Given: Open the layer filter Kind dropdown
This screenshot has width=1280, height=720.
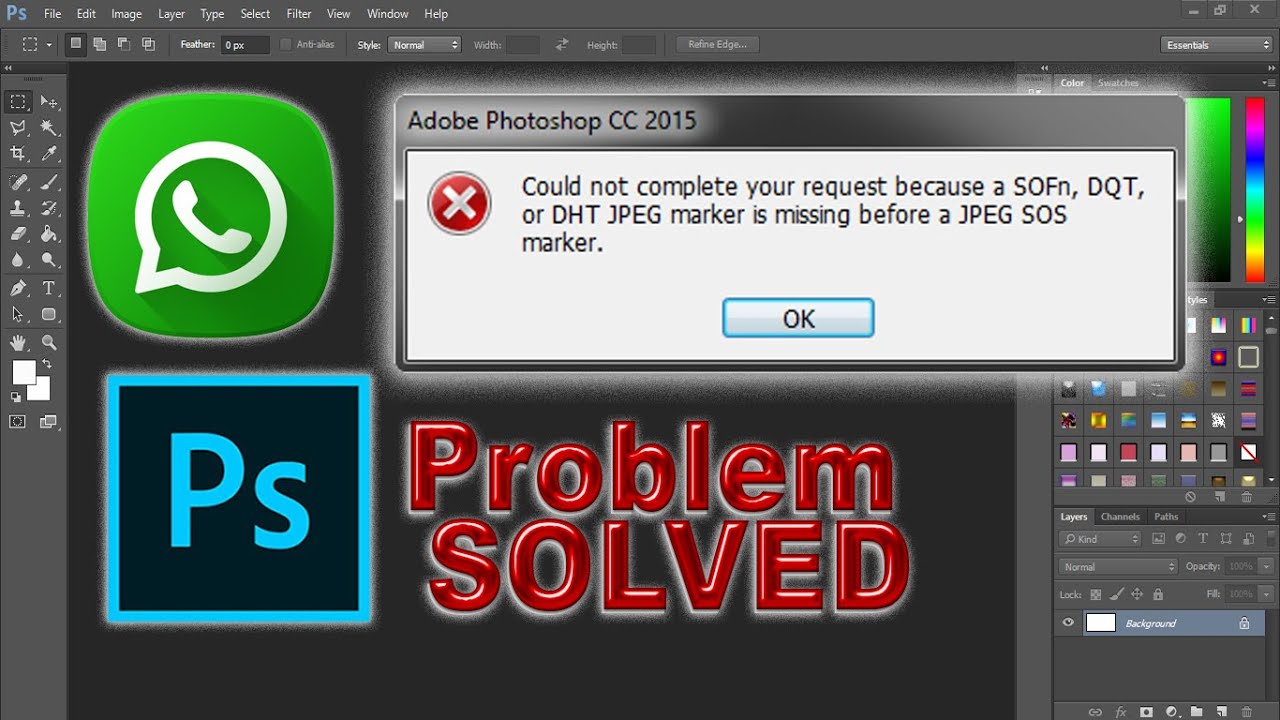Looking at the screenshot, I should (x=1100, y=539).
